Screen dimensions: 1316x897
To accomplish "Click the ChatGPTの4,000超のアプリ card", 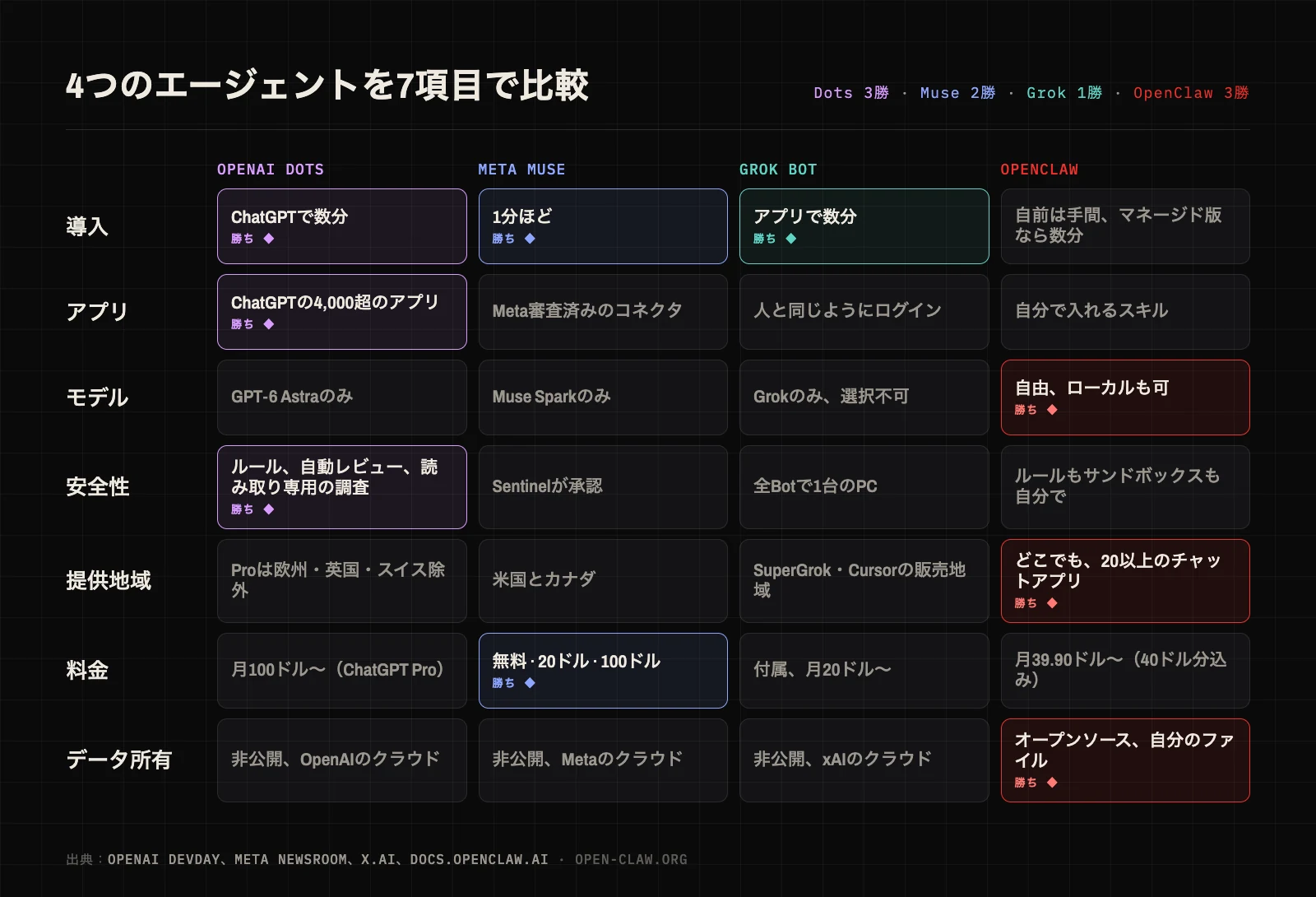I will pos(342,312).
